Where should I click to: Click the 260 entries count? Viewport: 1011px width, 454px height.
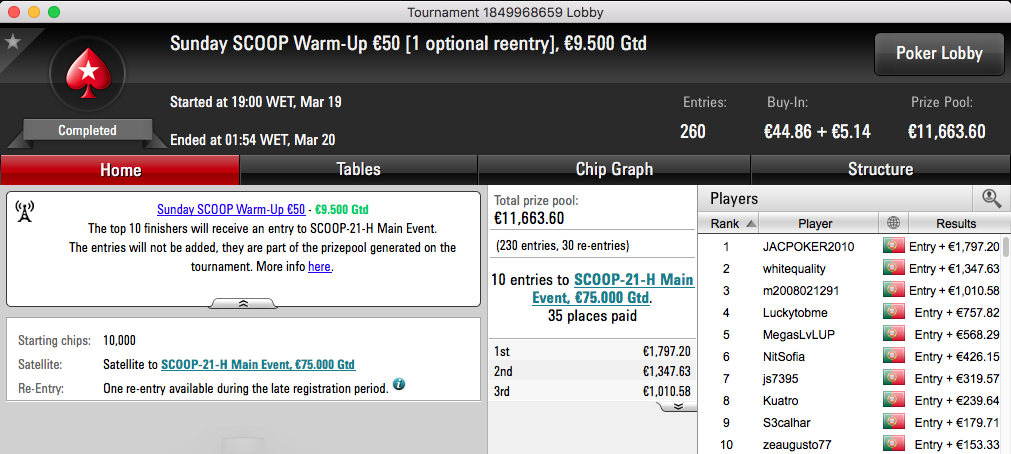(692, 132)
